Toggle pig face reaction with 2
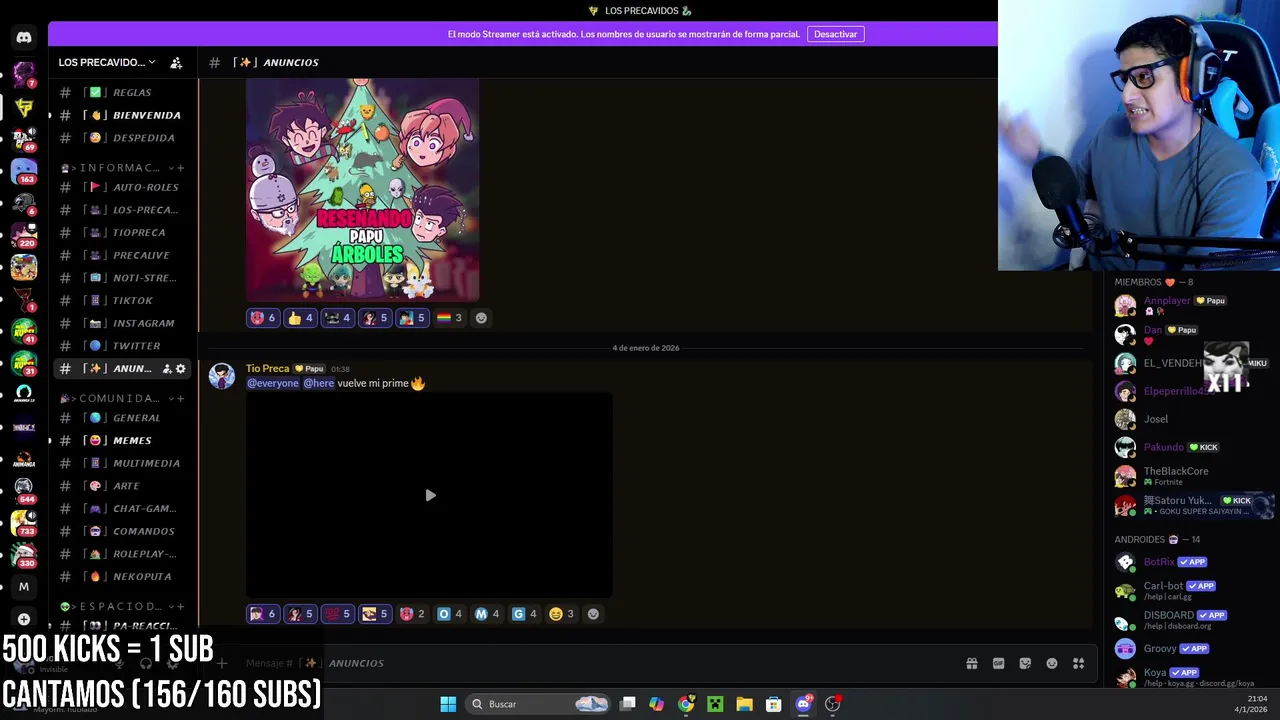 (413, 614)
